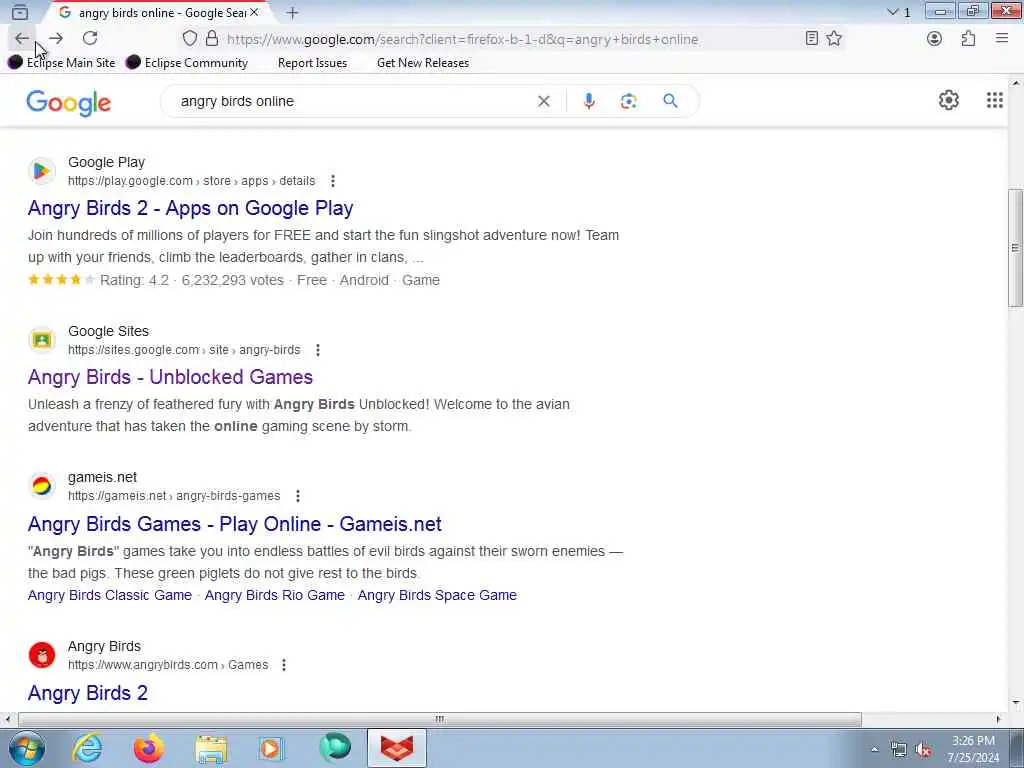Open More options for Google Sites result

tap(318, 350)
